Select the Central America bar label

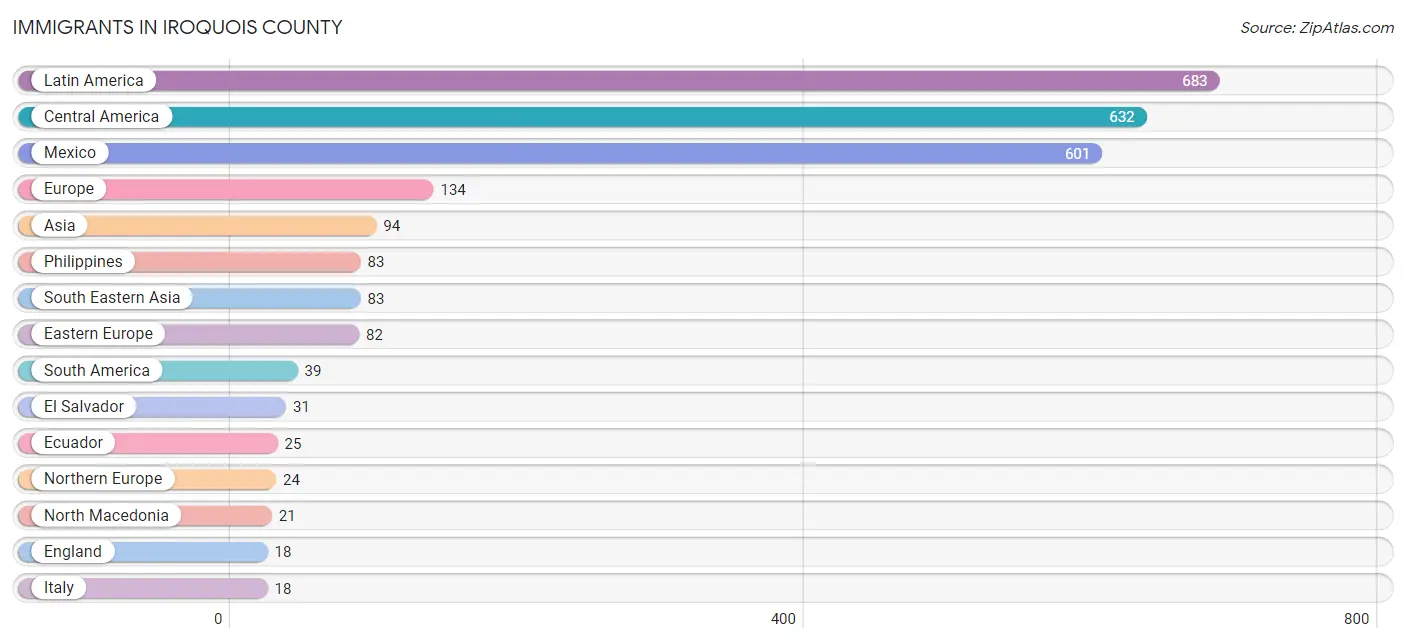pos(101,116)
